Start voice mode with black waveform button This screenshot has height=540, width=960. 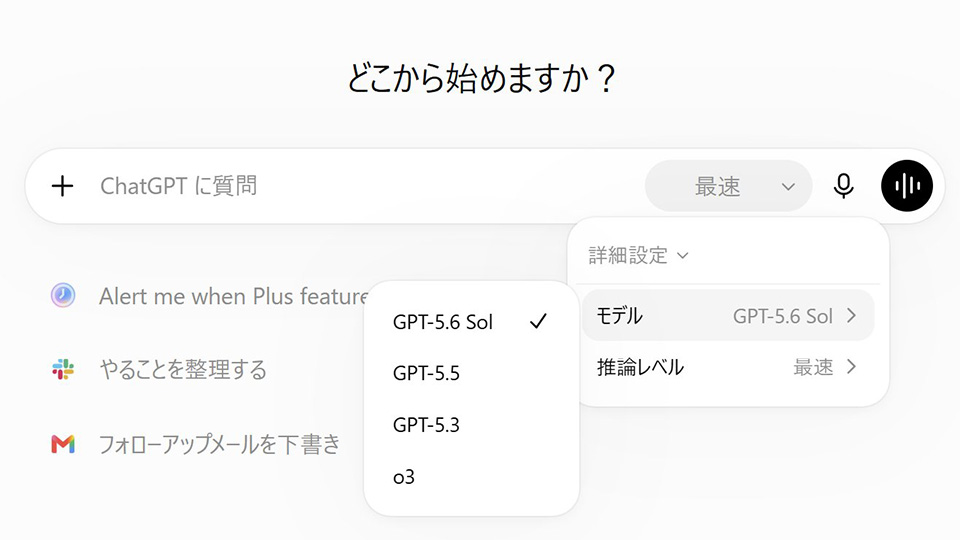907,186
